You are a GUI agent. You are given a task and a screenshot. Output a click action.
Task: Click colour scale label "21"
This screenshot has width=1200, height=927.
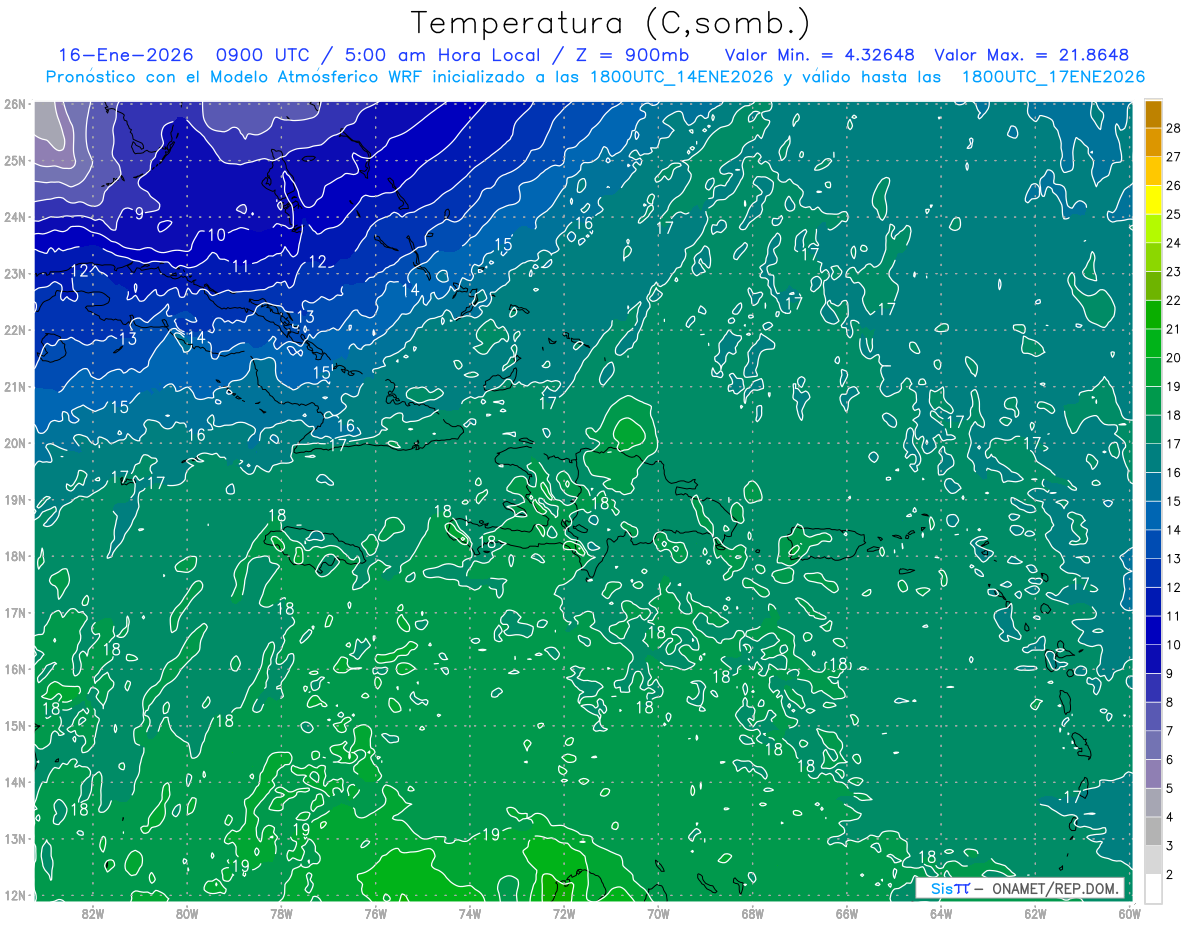1174,329
